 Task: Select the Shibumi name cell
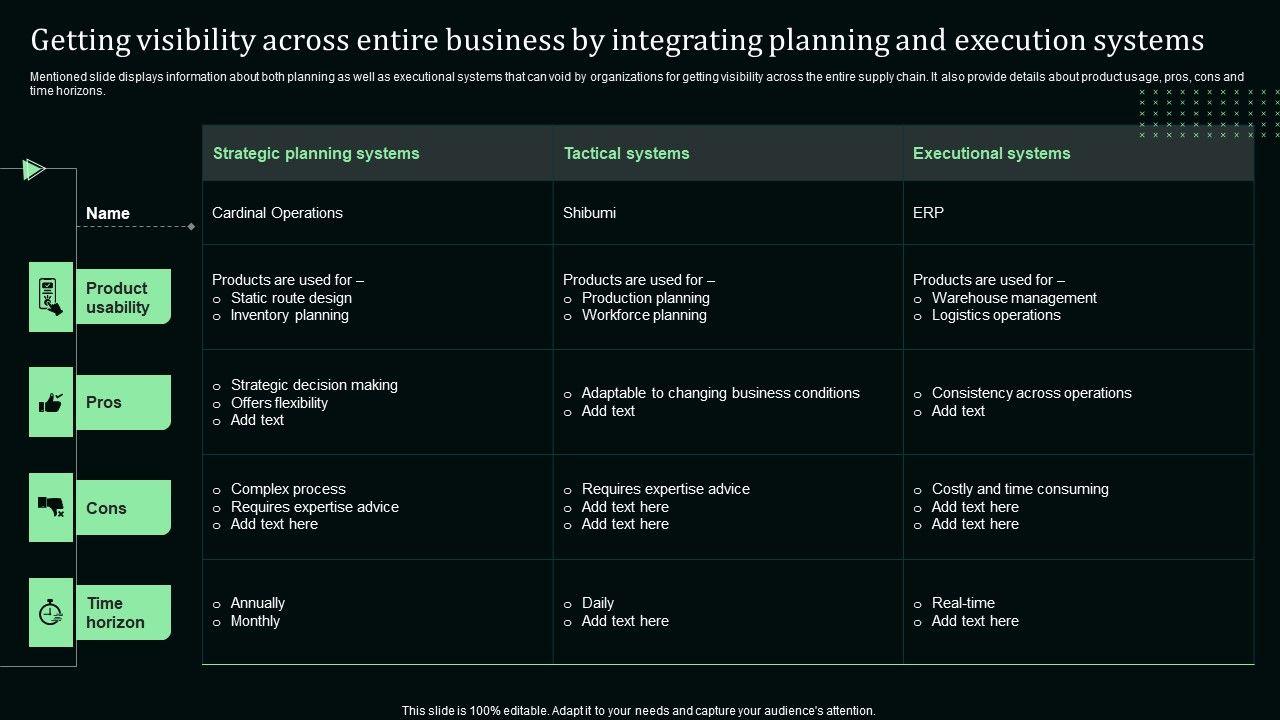(589, 213)
